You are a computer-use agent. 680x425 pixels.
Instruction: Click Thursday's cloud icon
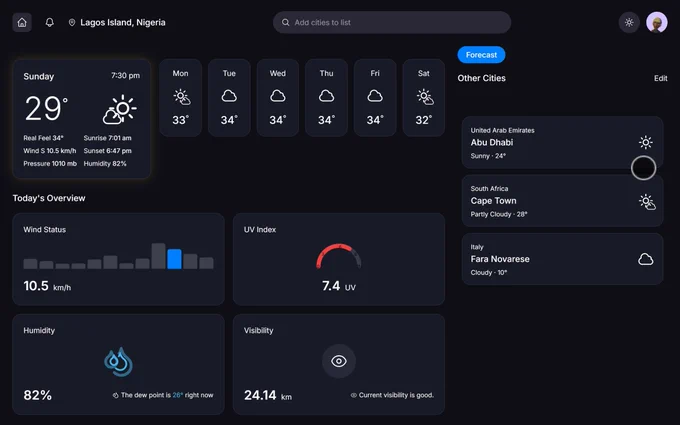[326, 96]
